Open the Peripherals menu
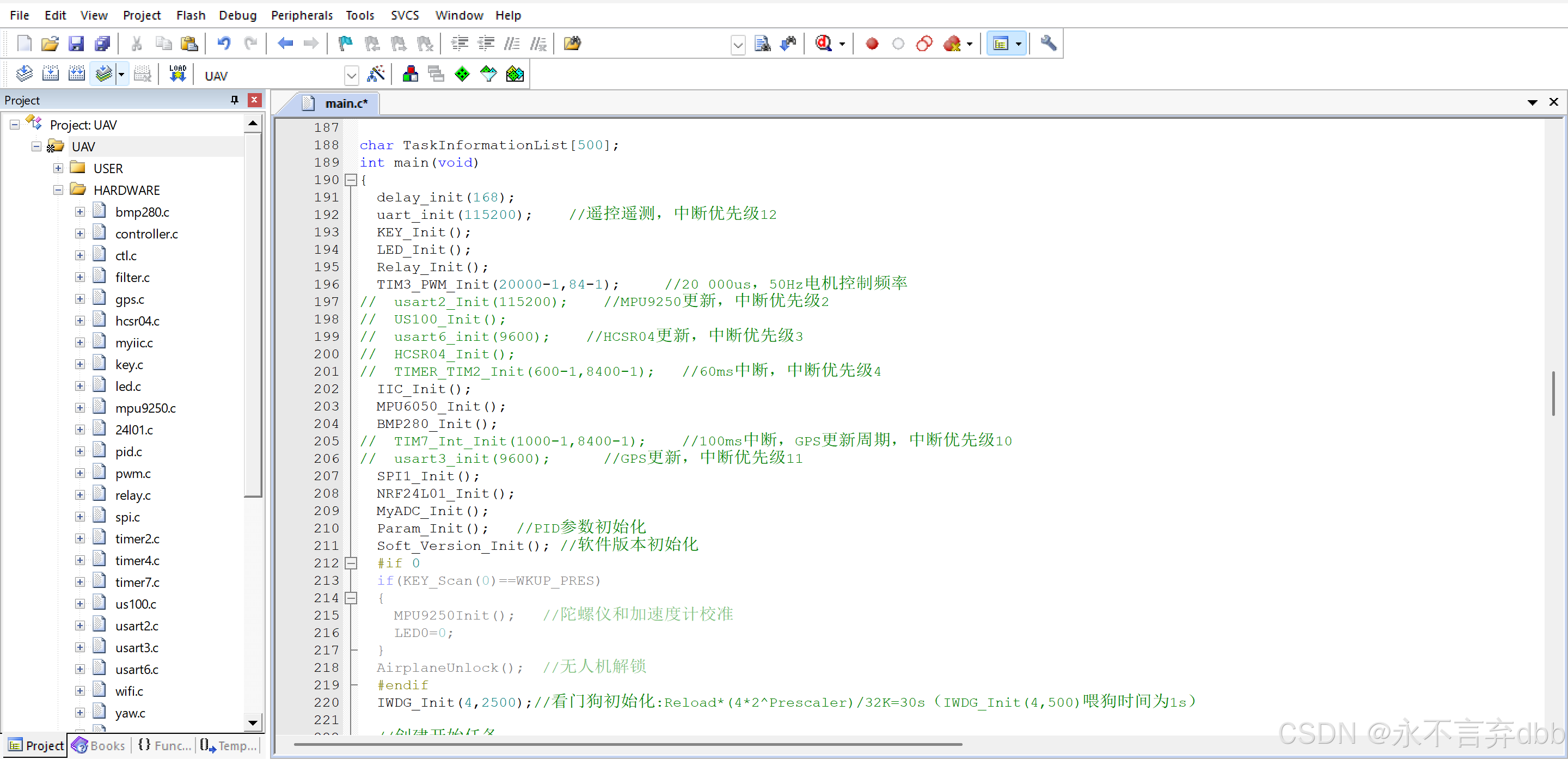Screen dimensions: 1568x760 tap(301, 15)
